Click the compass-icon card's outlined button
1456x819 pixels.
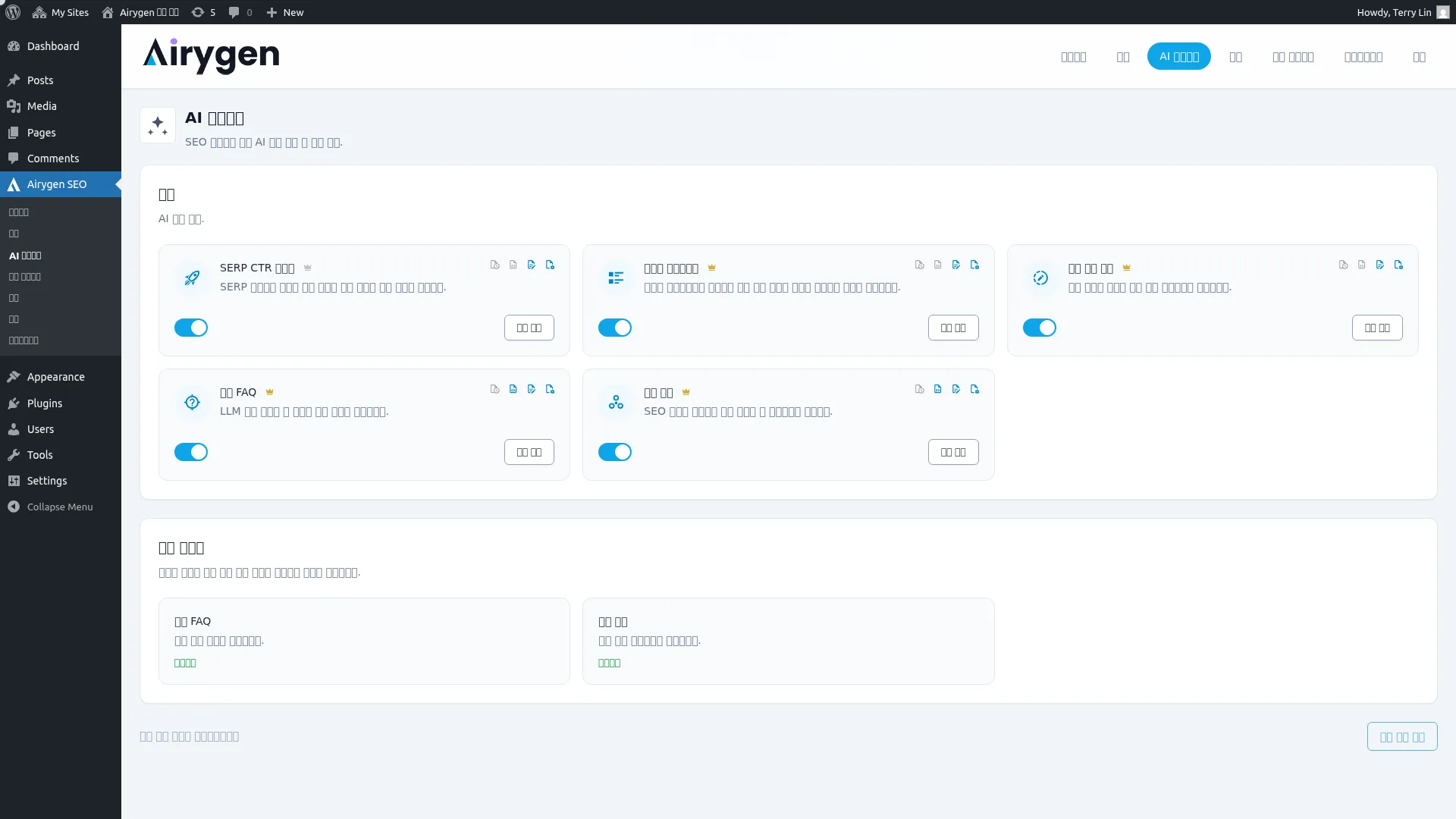(1377, 328)
